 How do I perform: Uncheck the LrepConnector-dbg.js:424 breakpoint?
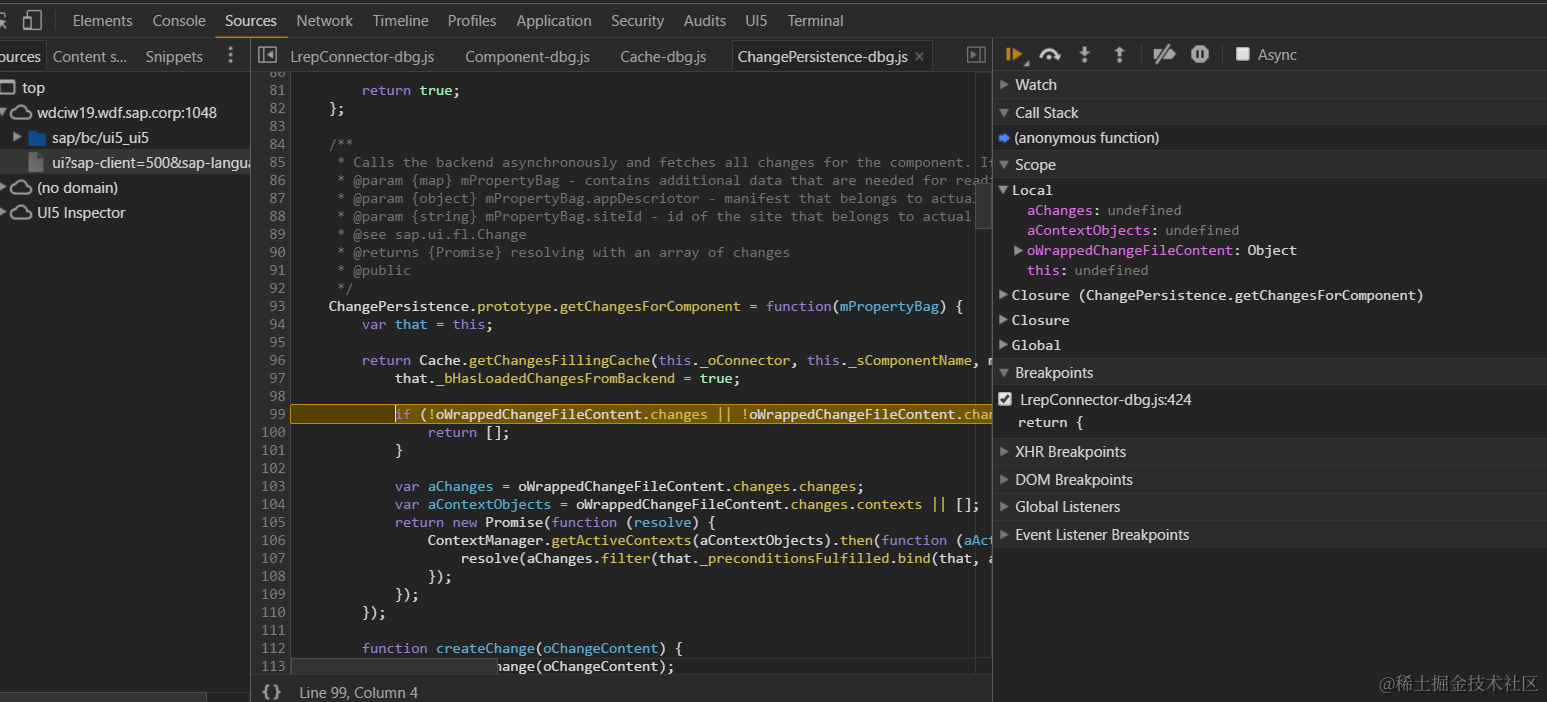point(1005,399)
